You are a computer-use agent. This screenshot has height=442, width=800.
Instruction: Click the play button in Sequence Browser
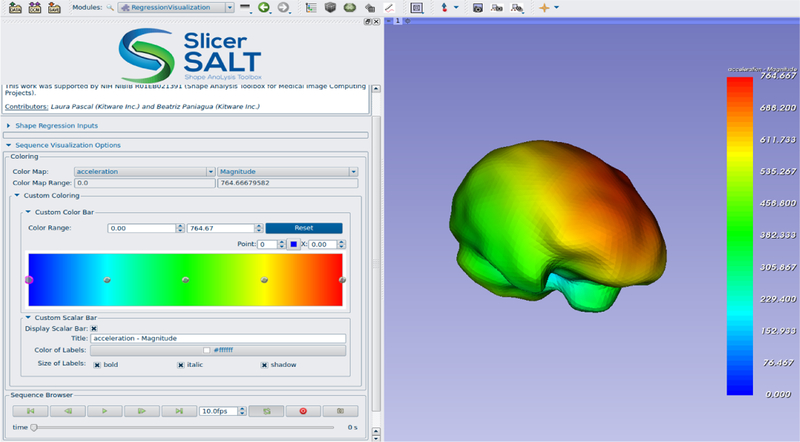104,411
